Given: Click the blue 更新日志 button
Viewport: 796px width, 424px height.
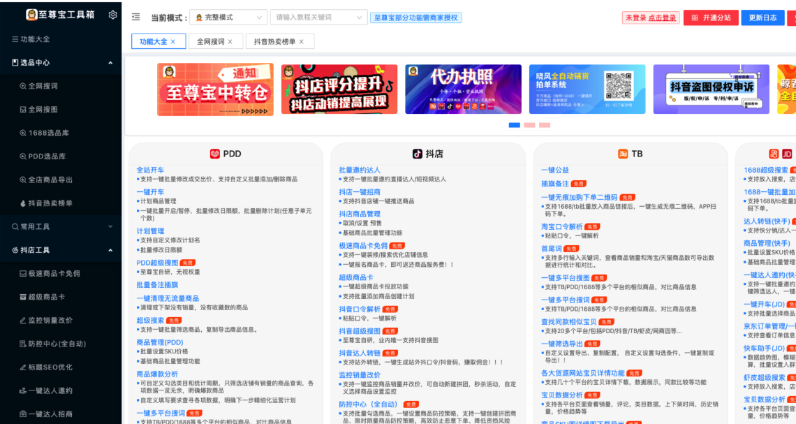Looking at the screenshot, I should pyautogui.click(x=763, y=18).
